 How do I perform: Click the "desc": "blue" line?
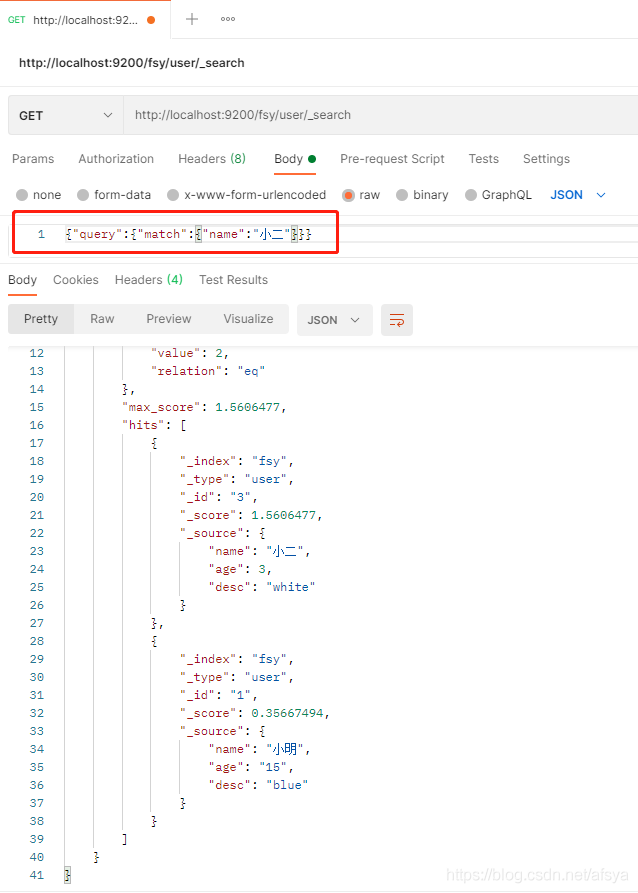pyautogui.click(x=259, y=785)
